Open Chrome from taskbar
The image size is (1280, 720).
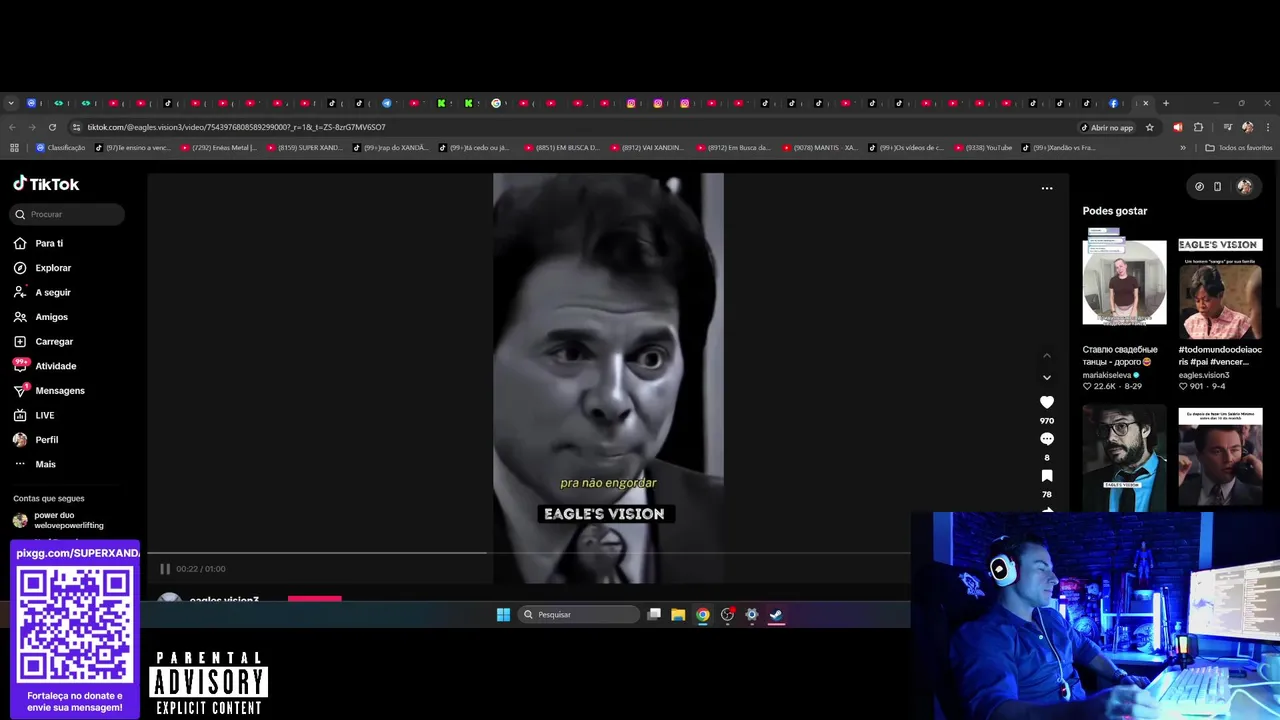click(x=703, y=615)
